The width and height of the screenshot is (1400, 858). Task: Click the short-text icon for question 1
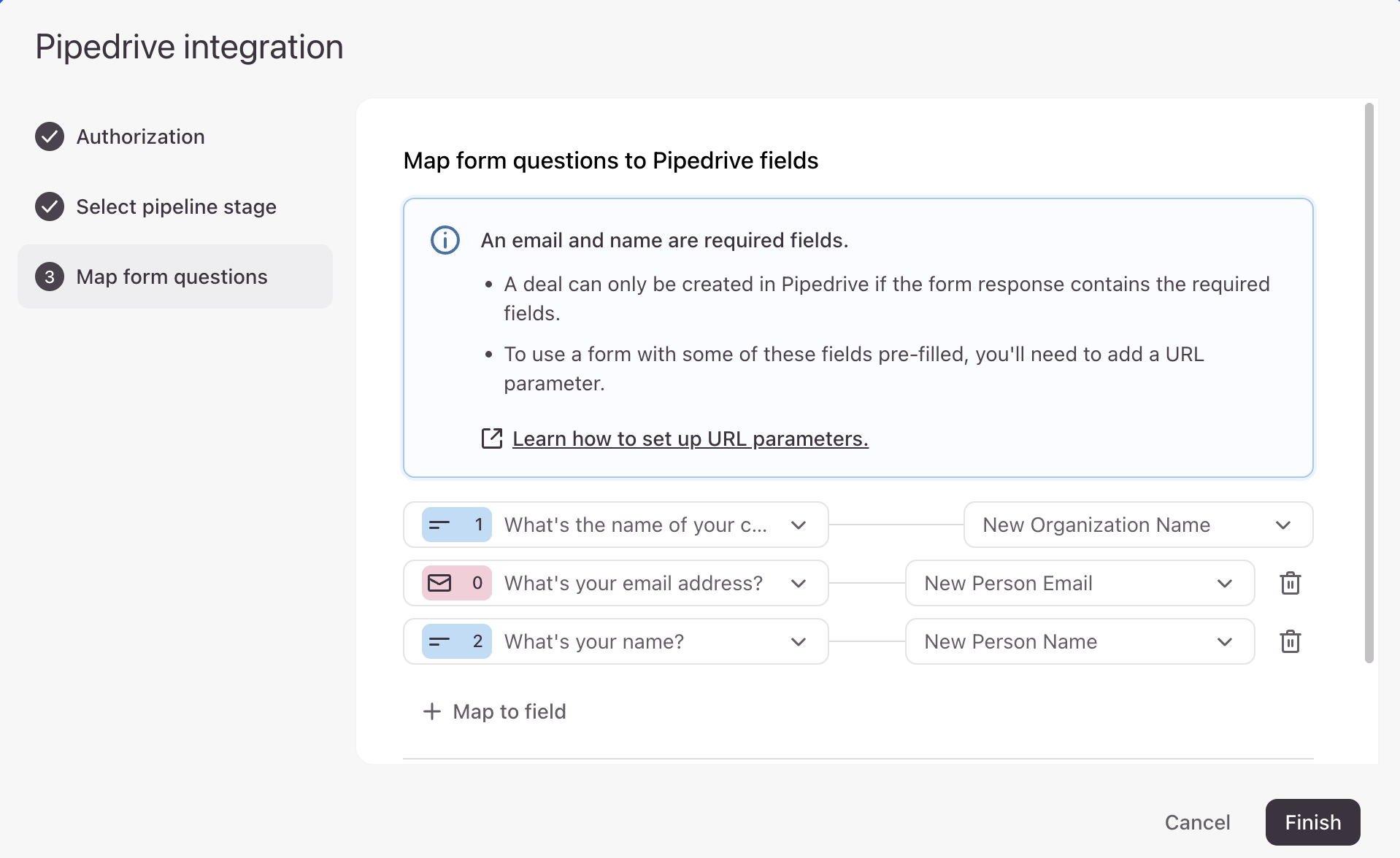(439, 525)
